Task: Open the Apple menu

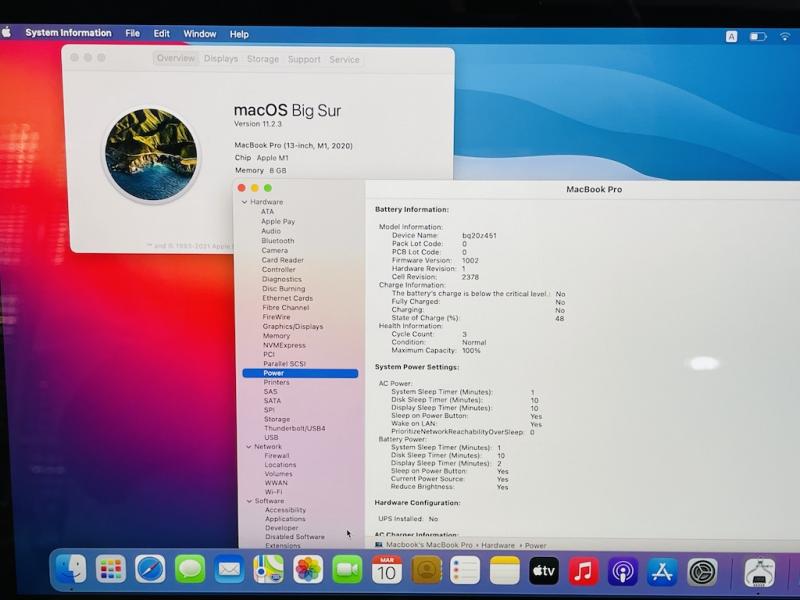Action: [7, 32]
